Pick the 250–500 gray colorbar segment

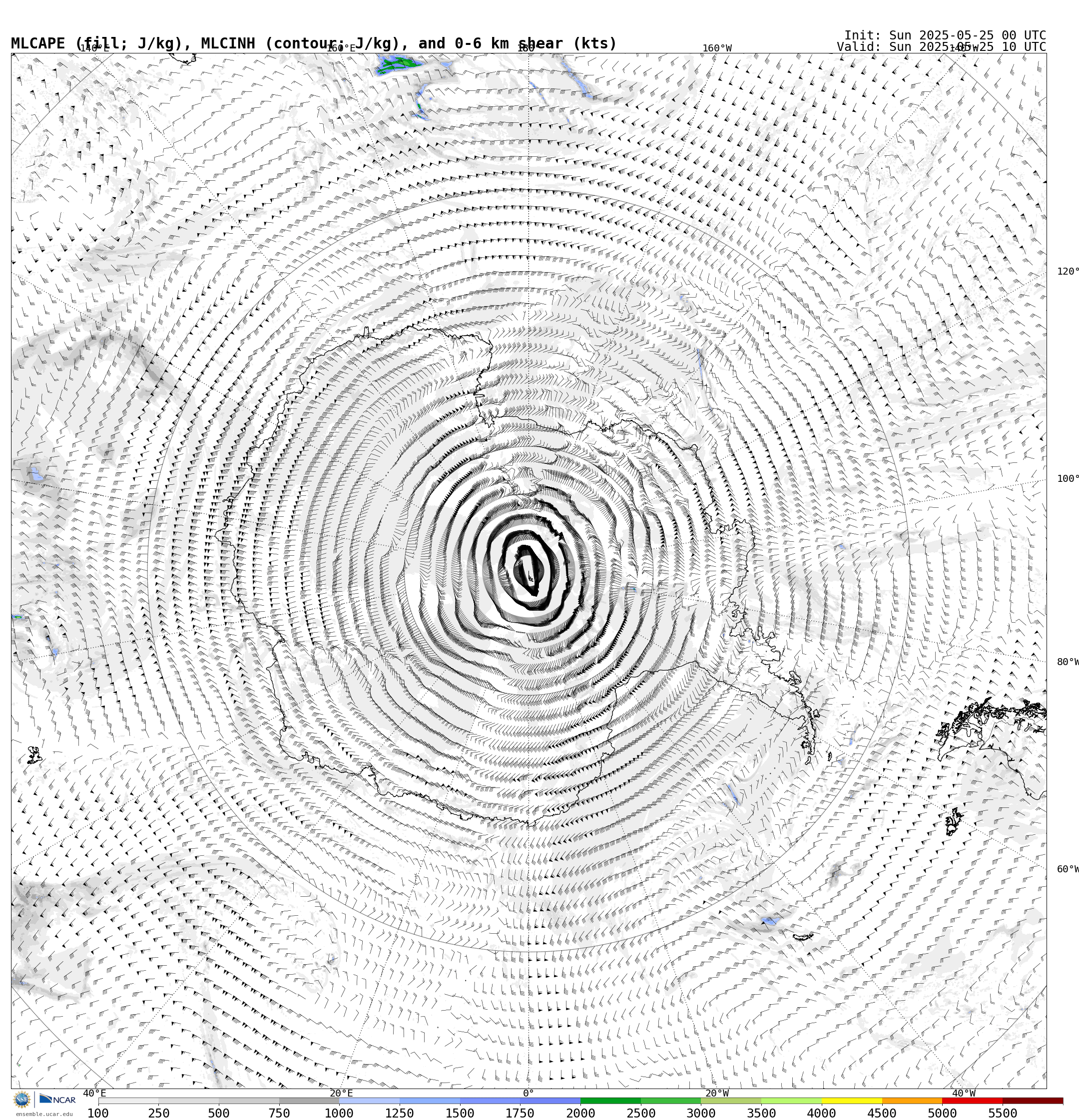(188, 1101)
